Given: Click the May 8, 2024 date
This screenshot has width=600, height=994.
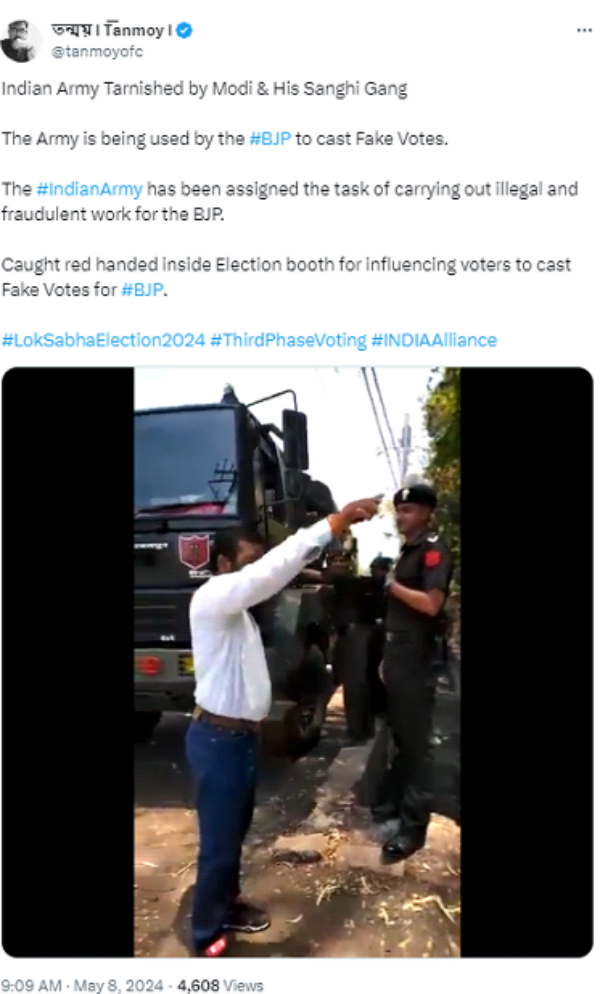Looking at the screenshot, I should click(119, 986).
